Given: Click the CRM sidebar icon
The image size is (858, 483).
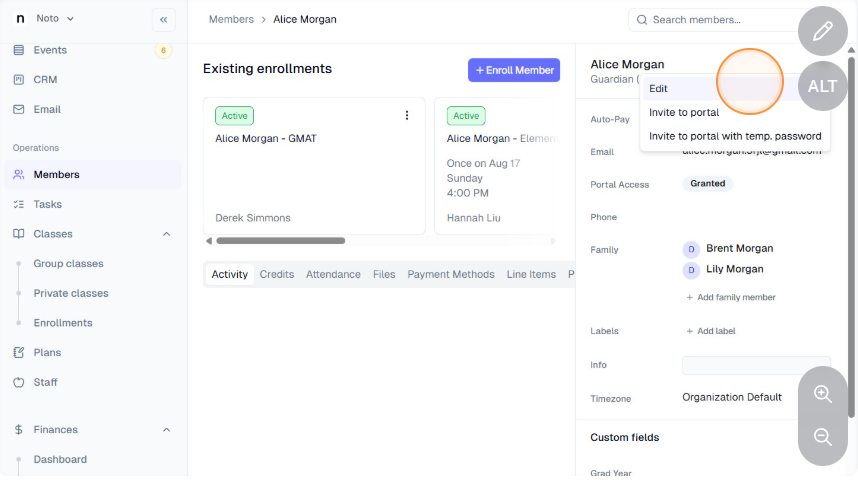Looking at the screenshot, I should 19,80.
